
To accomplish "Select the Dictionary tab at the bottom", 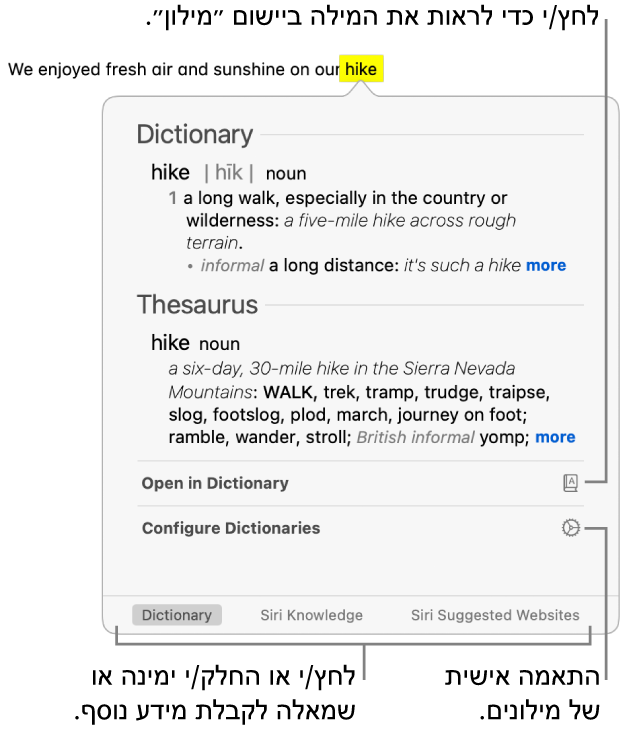I will pyautogui.click(x=176, y=615).
